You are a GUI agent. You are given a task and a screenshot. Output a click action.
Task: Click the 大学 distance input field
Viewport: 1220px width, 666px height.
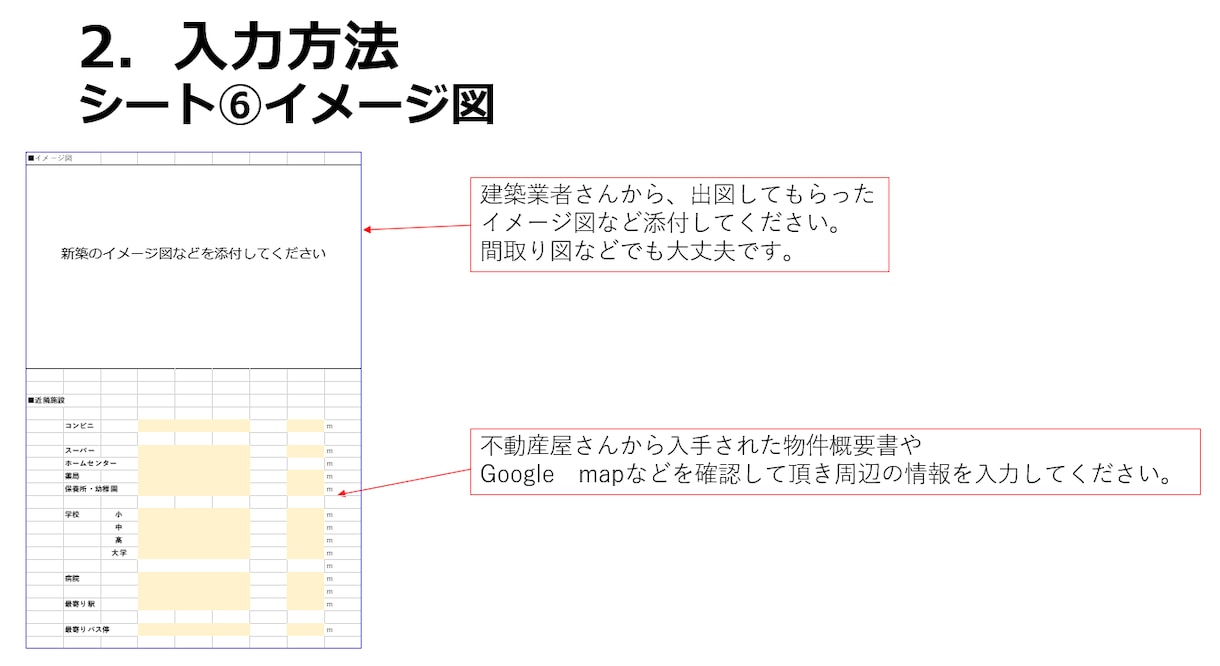click(x=305, y=553)
